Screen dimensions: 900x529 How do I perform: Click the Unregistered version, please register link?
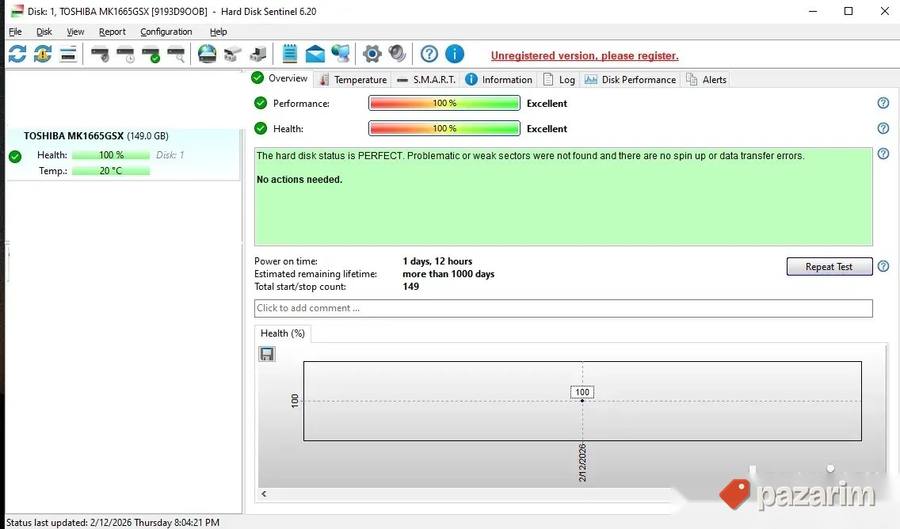[584, 56]
